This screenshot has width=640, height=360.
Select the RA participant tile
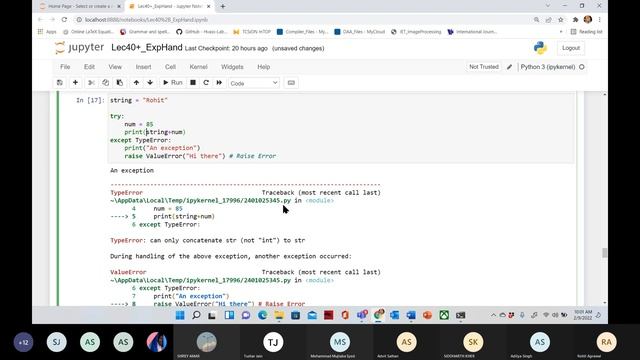[607, 342]
